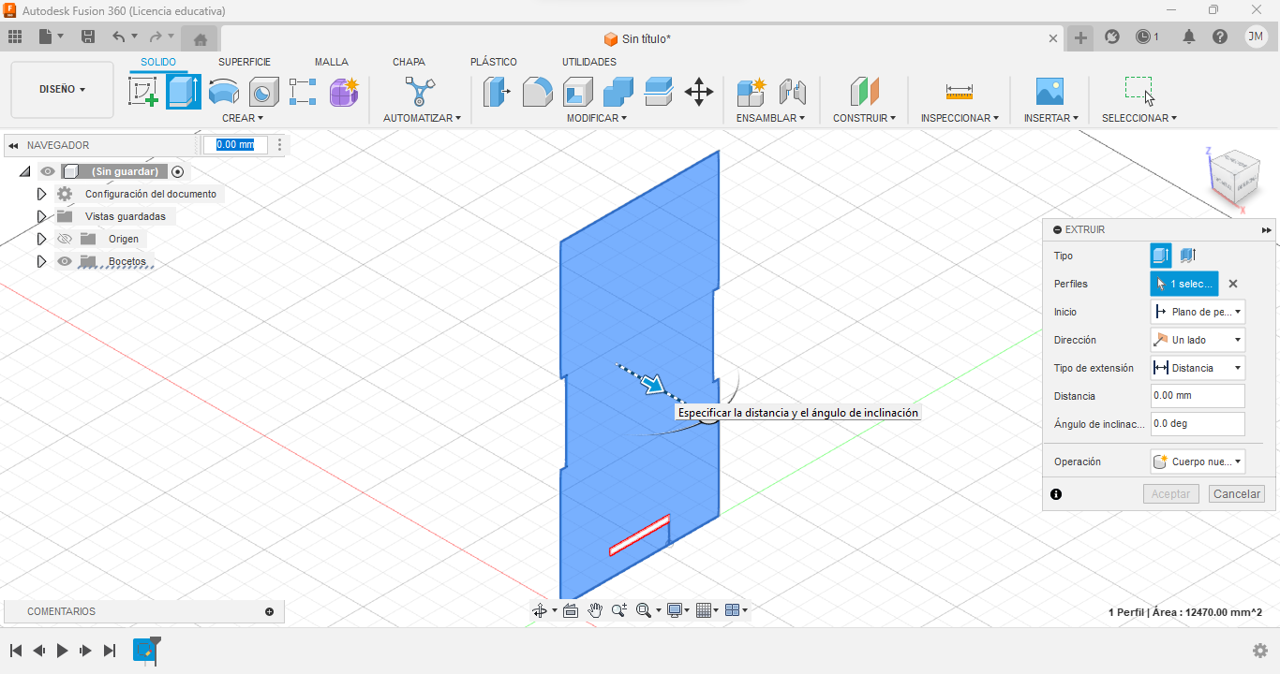
Task: Open the rectangular pattern tool
Action: [303, 92]
